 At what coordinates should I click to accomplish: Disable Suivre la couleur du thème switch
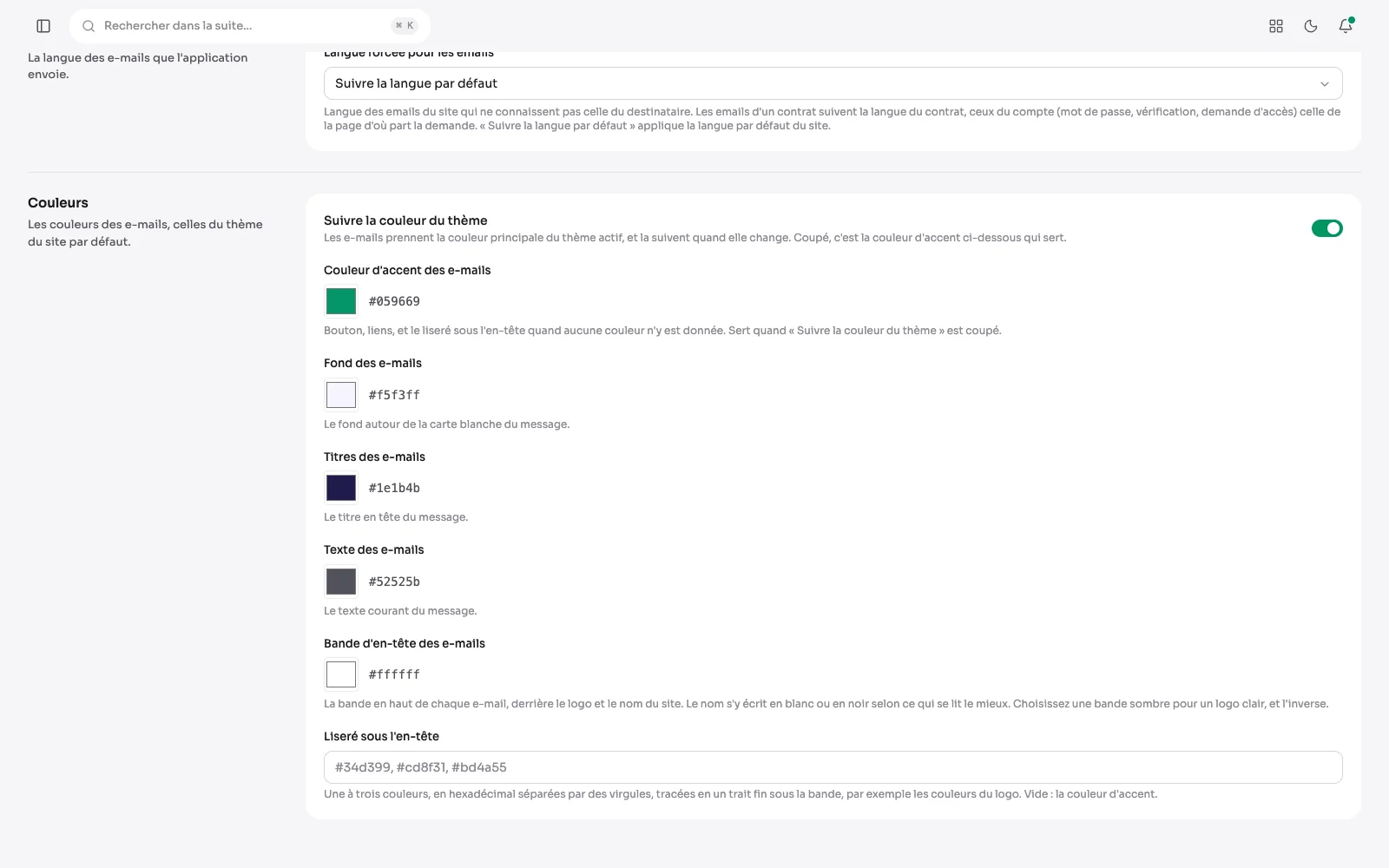[1326, 228]
